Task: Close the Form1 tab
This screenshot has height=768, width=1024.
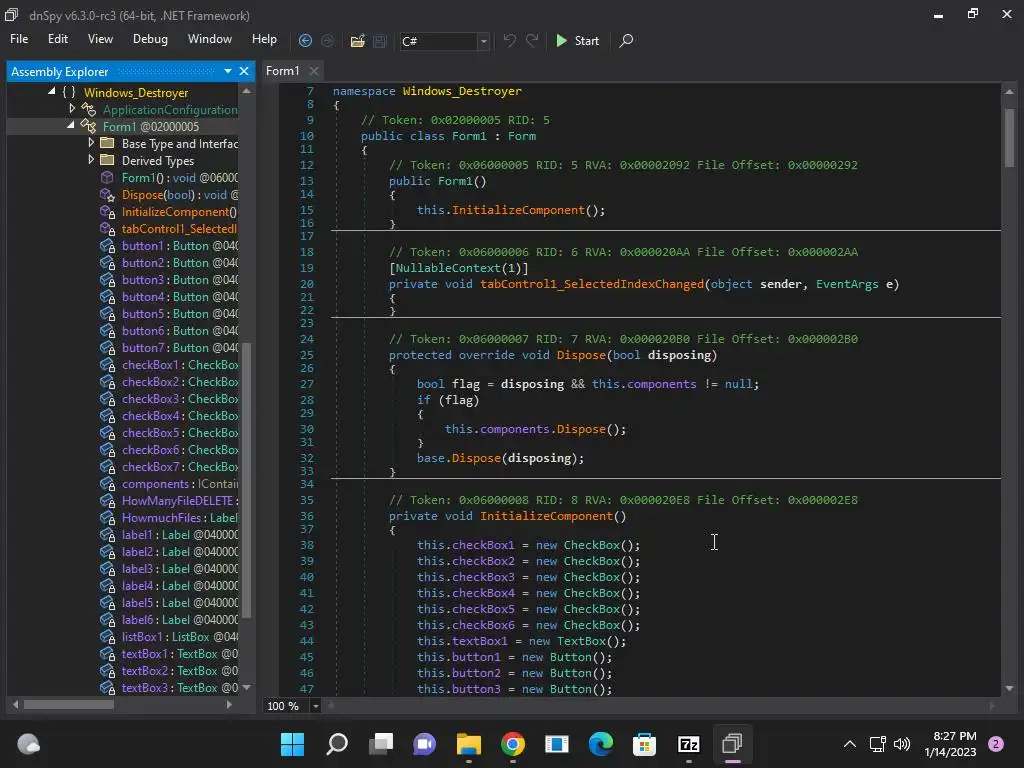Action: pos(314,71)
